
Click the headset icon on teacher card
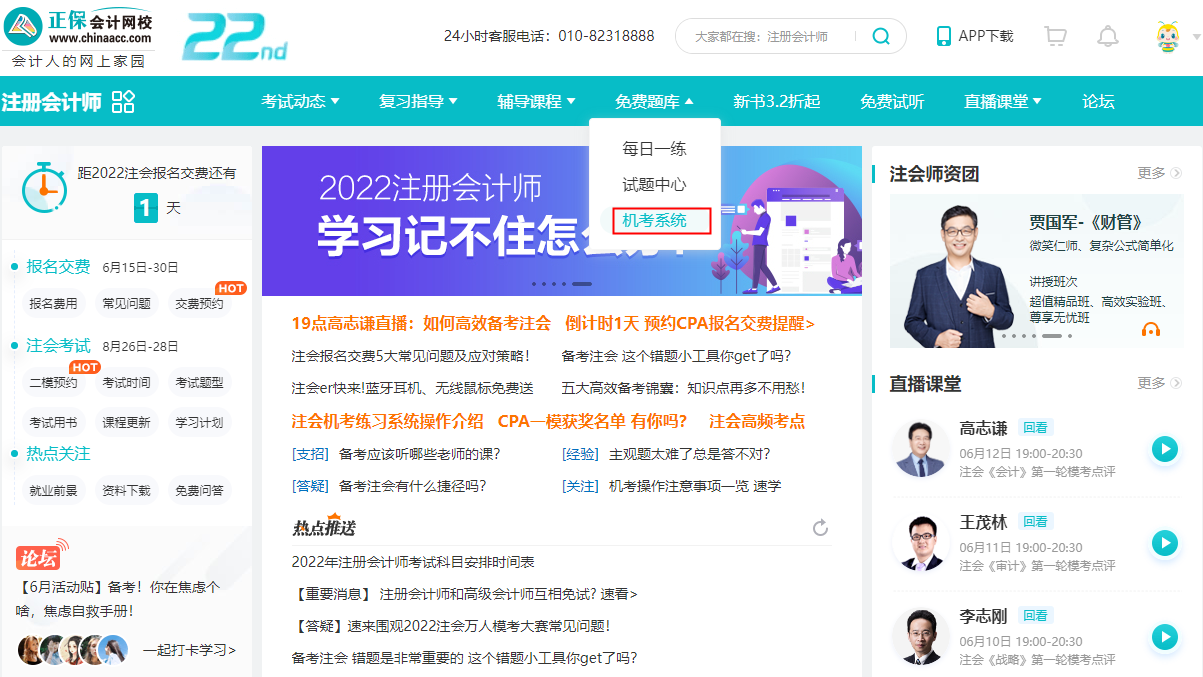click(1151, 329)
